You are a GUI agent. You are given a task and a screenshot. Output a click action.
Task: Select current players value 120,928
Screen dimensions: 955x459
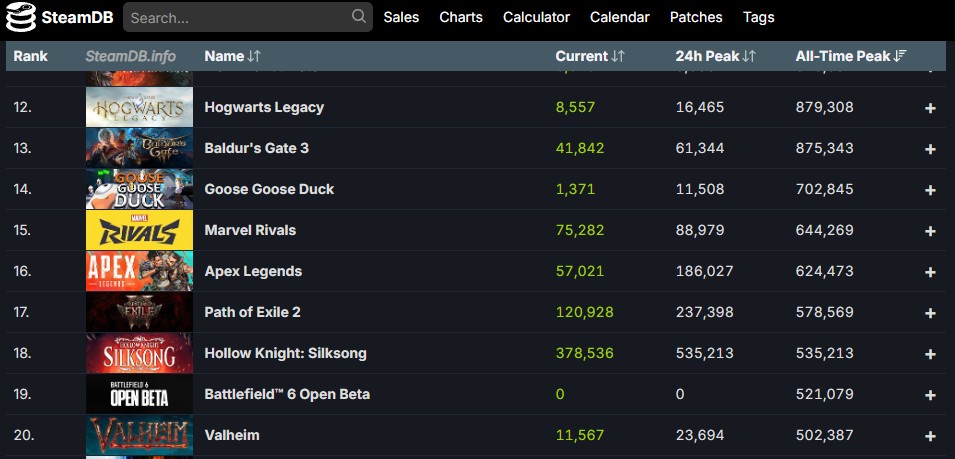click(585, 312)
